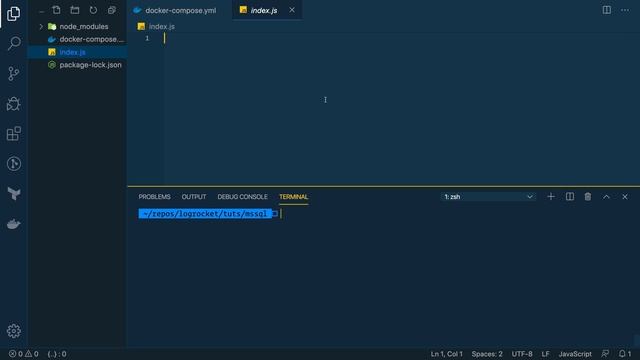Screen dimensions: 640x360
Task: Open docker-compose file in explorer tree
Action: [78, 39]
